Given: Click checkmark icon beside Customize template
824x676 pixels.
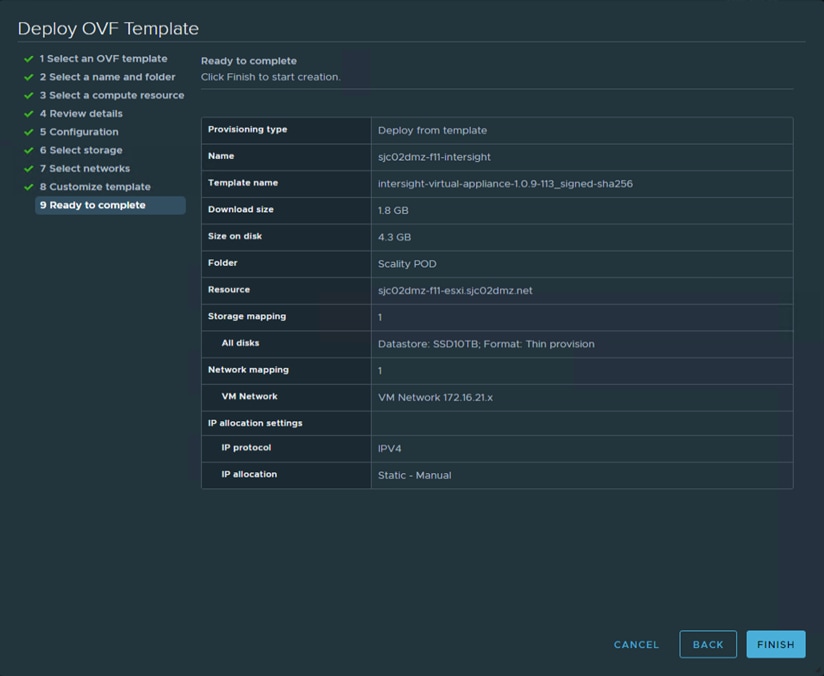Looking at the screenshot, I should (x=29, y=187).
